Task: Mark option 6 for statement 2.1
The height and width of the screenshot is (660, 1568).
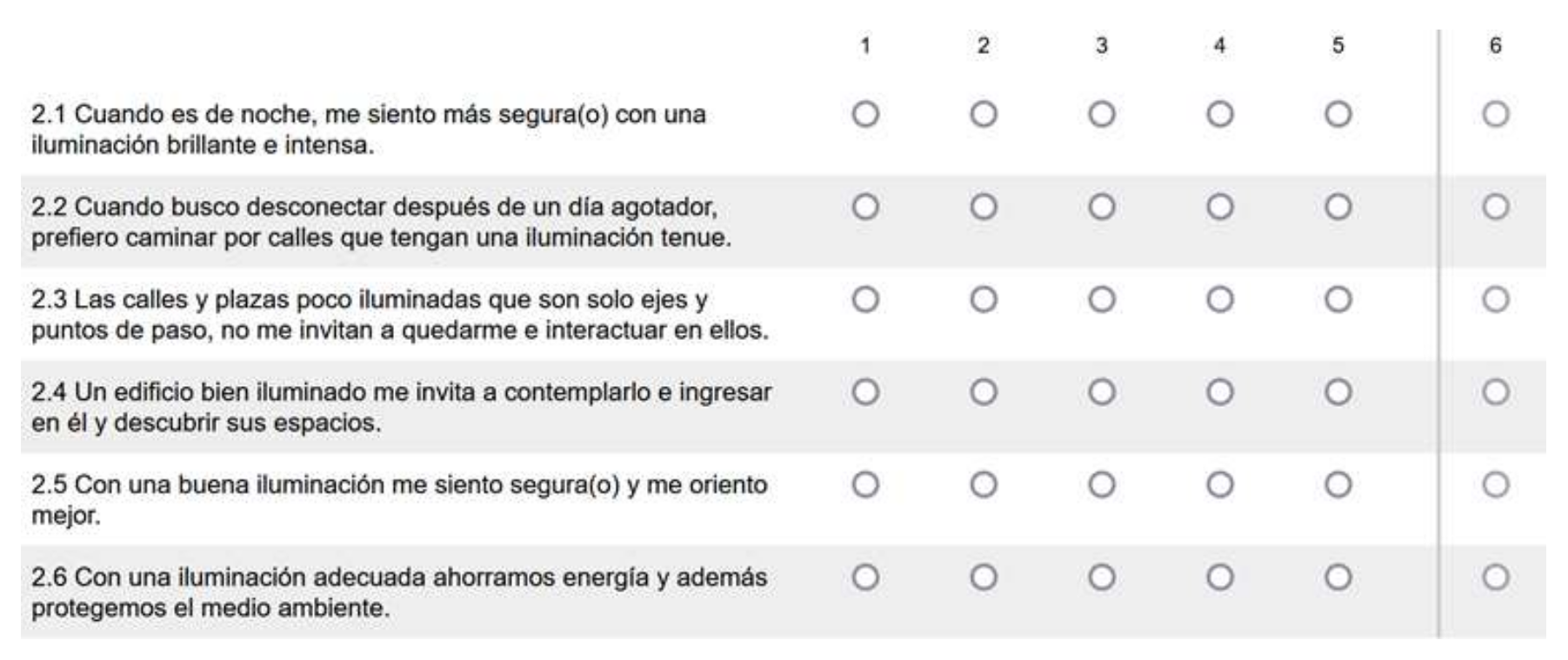Action: [1495, 114]
